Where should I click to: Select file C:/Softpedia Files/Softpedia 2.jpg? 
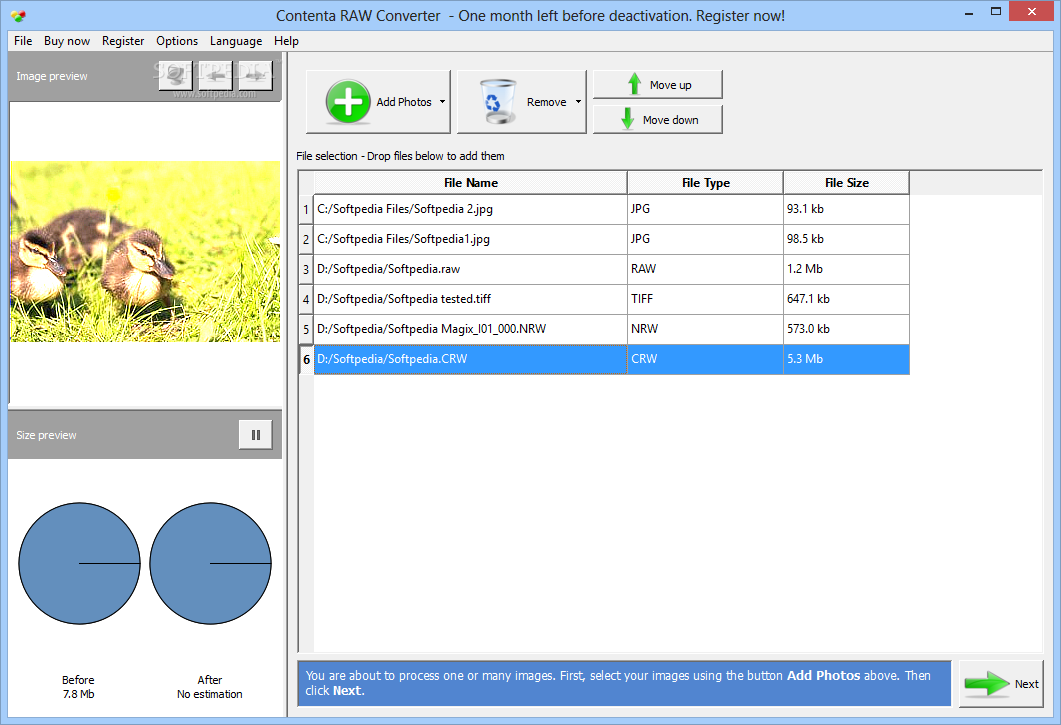470,209
